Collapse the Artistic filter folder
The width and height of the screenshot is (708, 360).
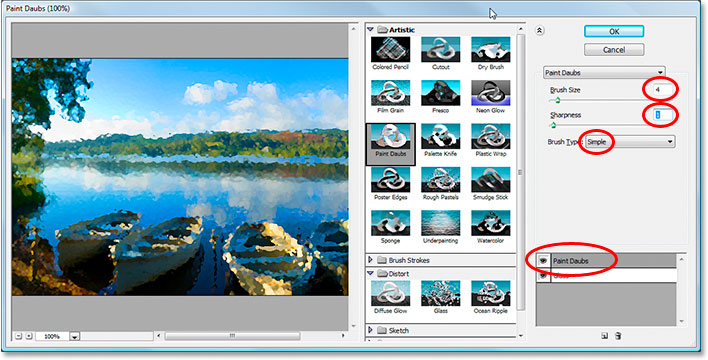371,29
